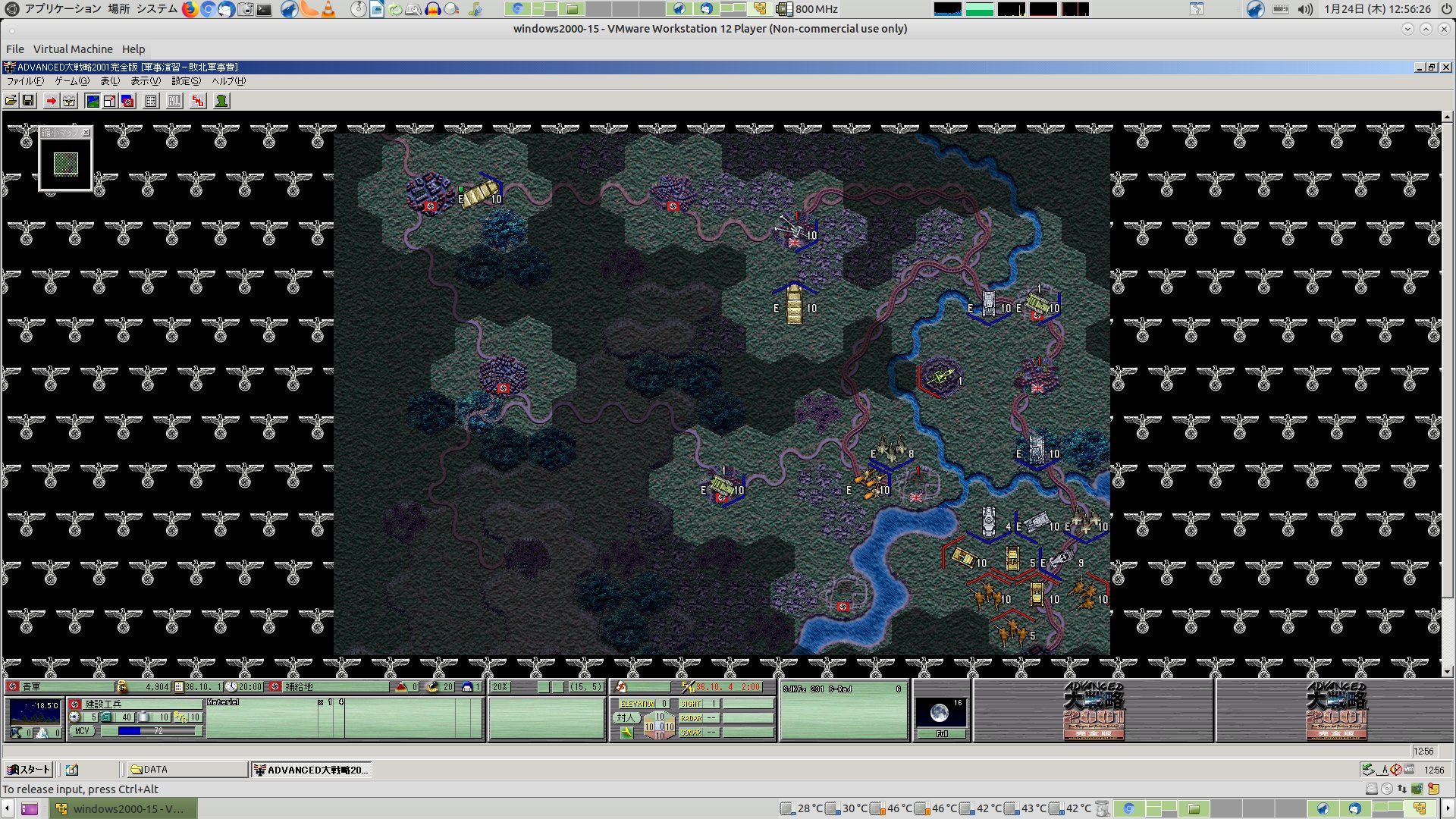Click the スタート start button
Image resolution: width=1456 pixels, height=819 pixels.
28,770
